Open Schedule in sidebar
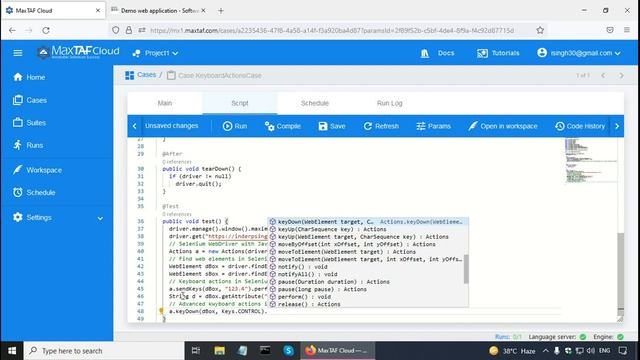 [34, 192]
